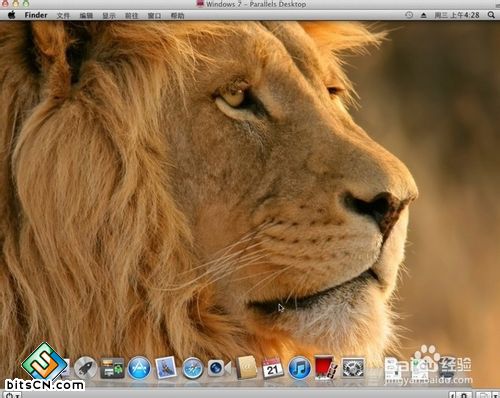Open the 窗口 (Window) menu

154,15
